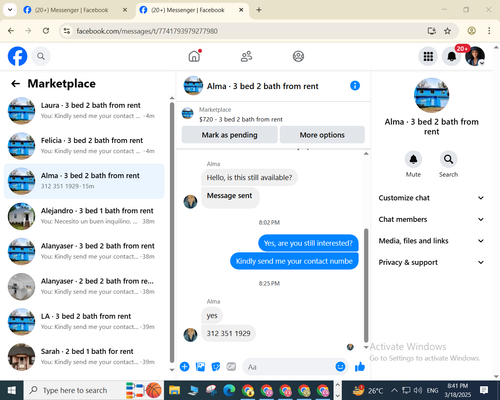Viewport: 500px width, 400px height.
Task: Click the Facebook search magnifier icon
Action: (41, 56)
